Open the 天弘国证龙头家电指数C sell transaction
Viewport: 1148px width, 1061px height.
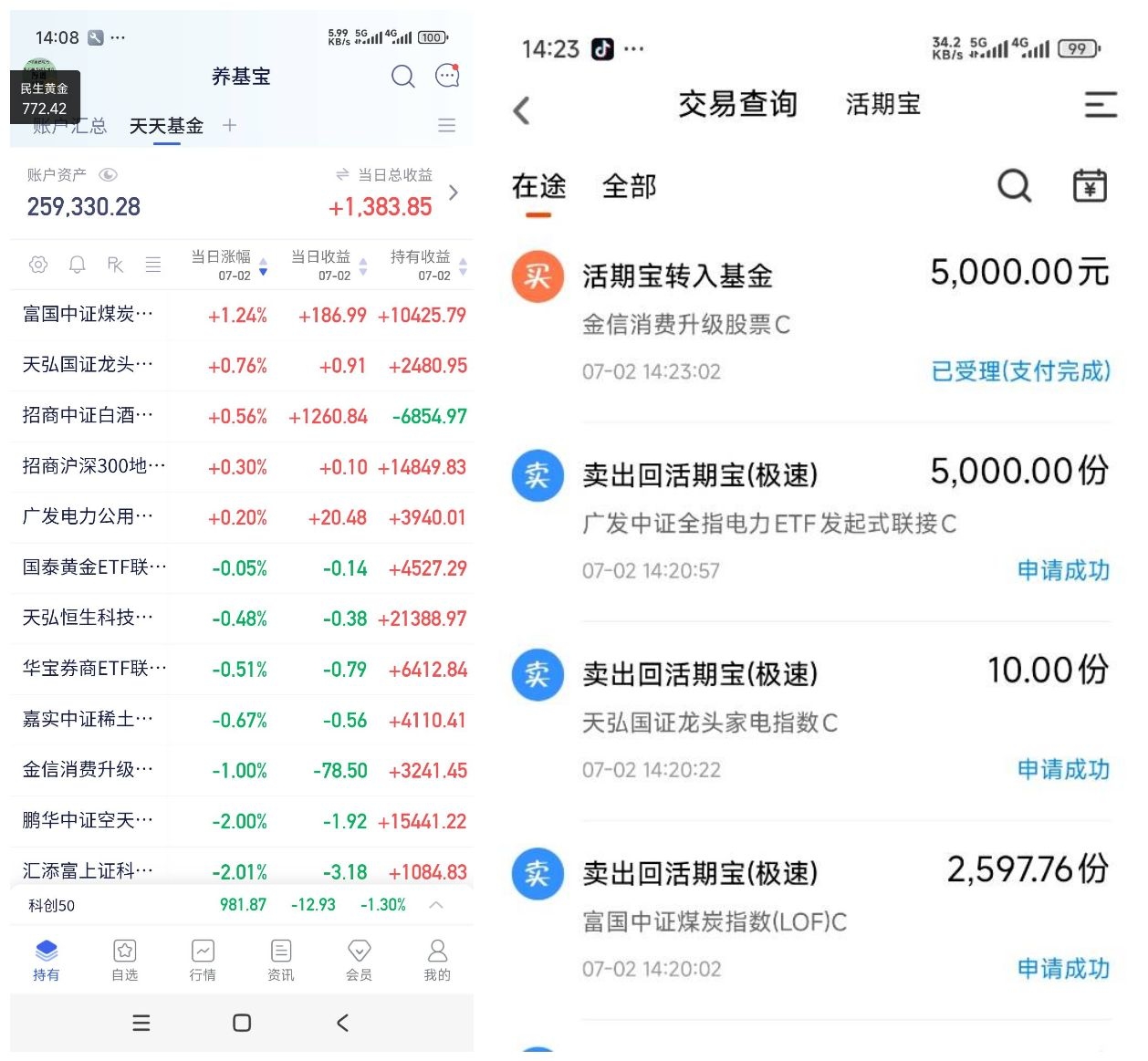click(x=810, y=721)
